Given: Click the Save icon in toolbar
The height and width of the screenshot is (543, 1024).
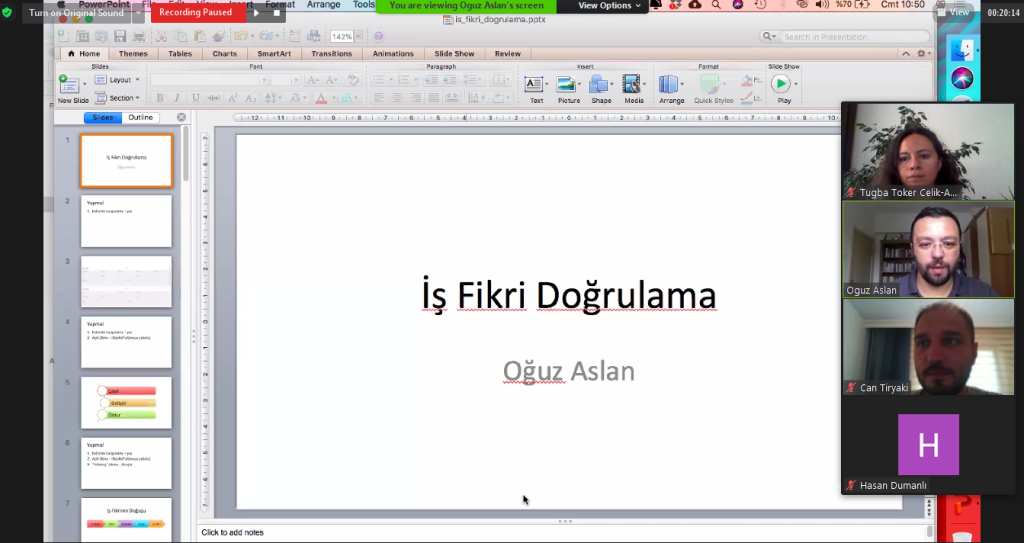Looking at the screenshot, I should point(122,36).
